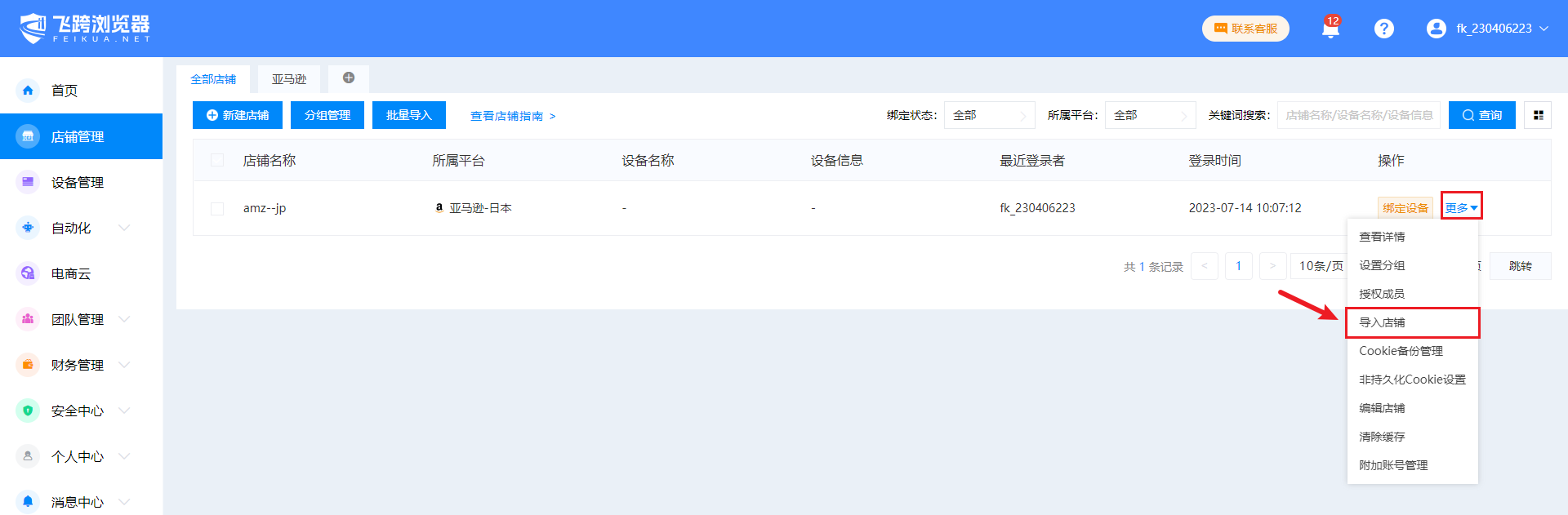The width and height of the screenshot is (1568, 515).
Task: Click the user avatar icon
Action: [1436, 29]
